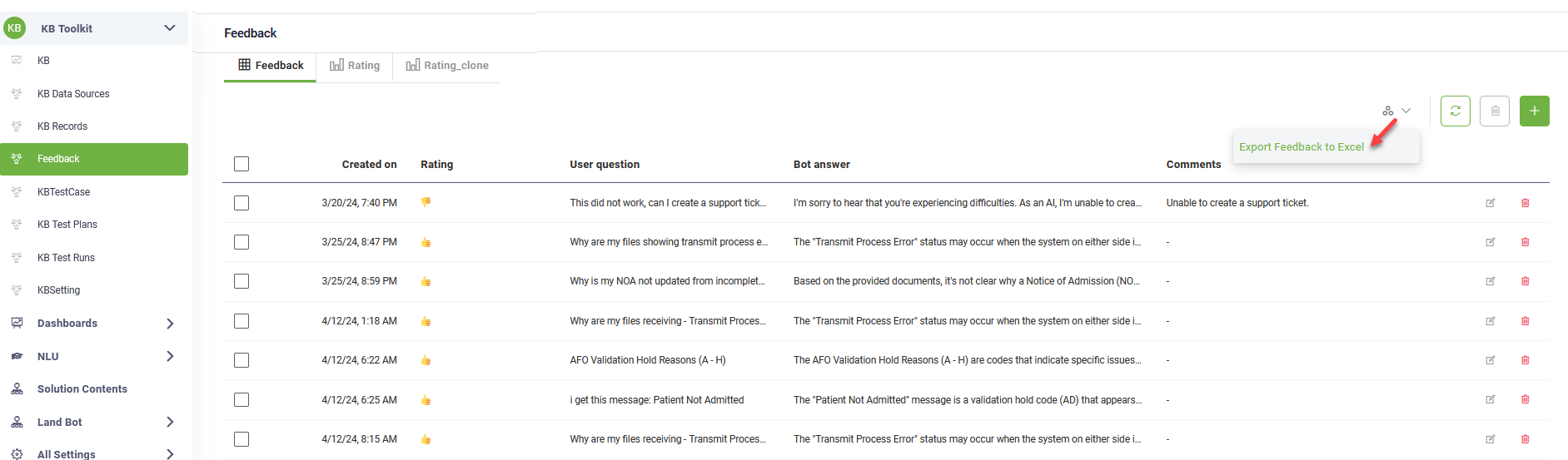Sort by the Comments column header
1568x460 pixels.
coord(1193,165)
